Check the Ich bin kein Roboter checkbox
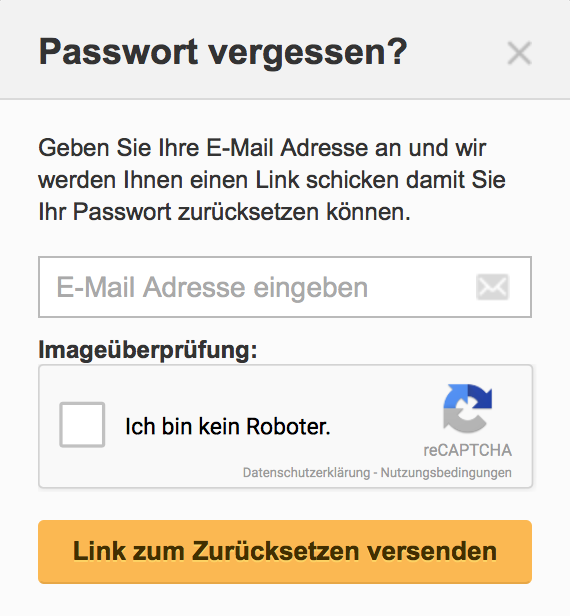Viewport: 570px width, 616px height. pyautogui.click(x=82, y=425)
